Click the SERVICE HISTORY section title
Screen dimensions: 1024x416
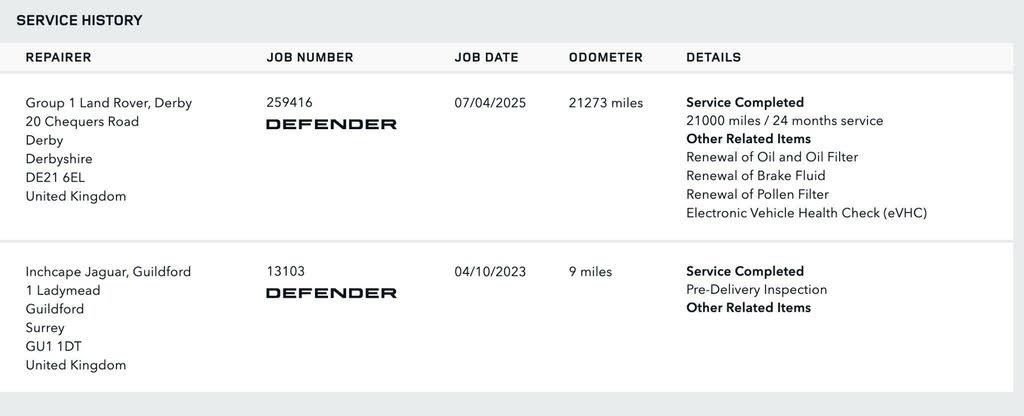click(x=79, y=20)
